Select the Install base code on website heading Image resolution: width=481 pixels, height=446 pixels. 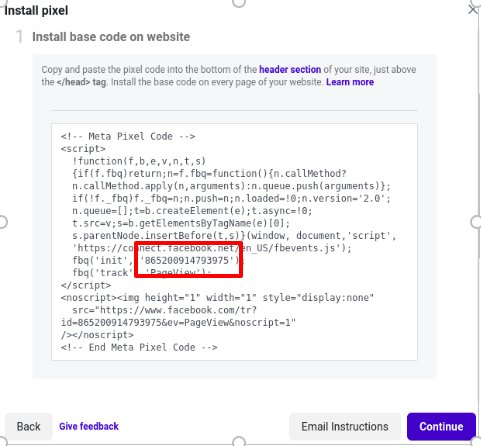tap(111, 37)
